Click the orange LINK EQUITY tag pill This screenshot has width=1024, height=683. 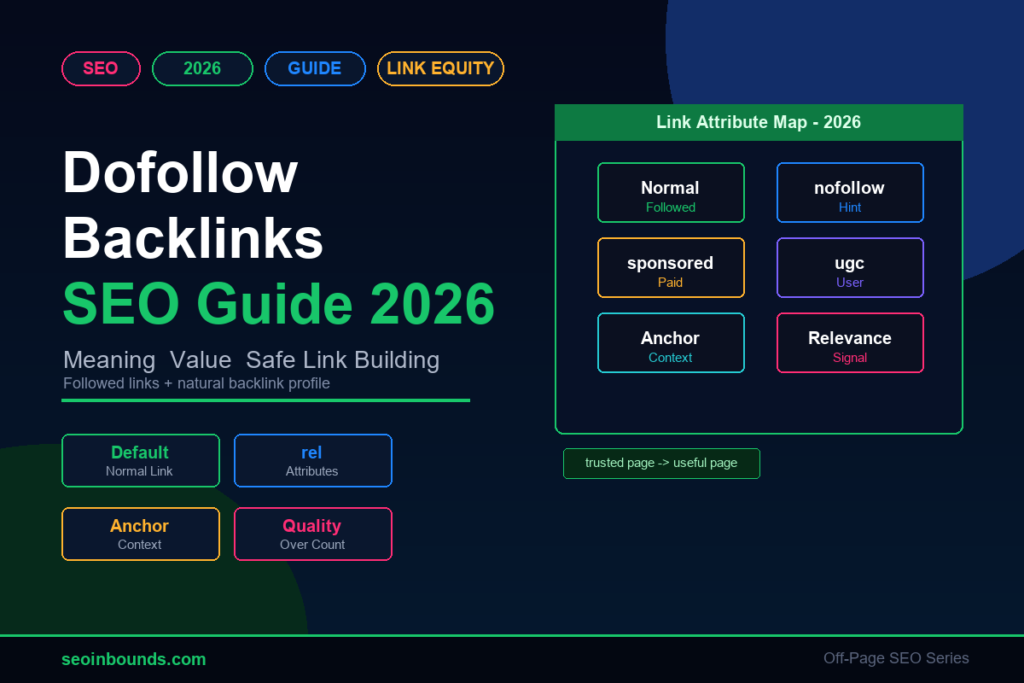(440, 69)
